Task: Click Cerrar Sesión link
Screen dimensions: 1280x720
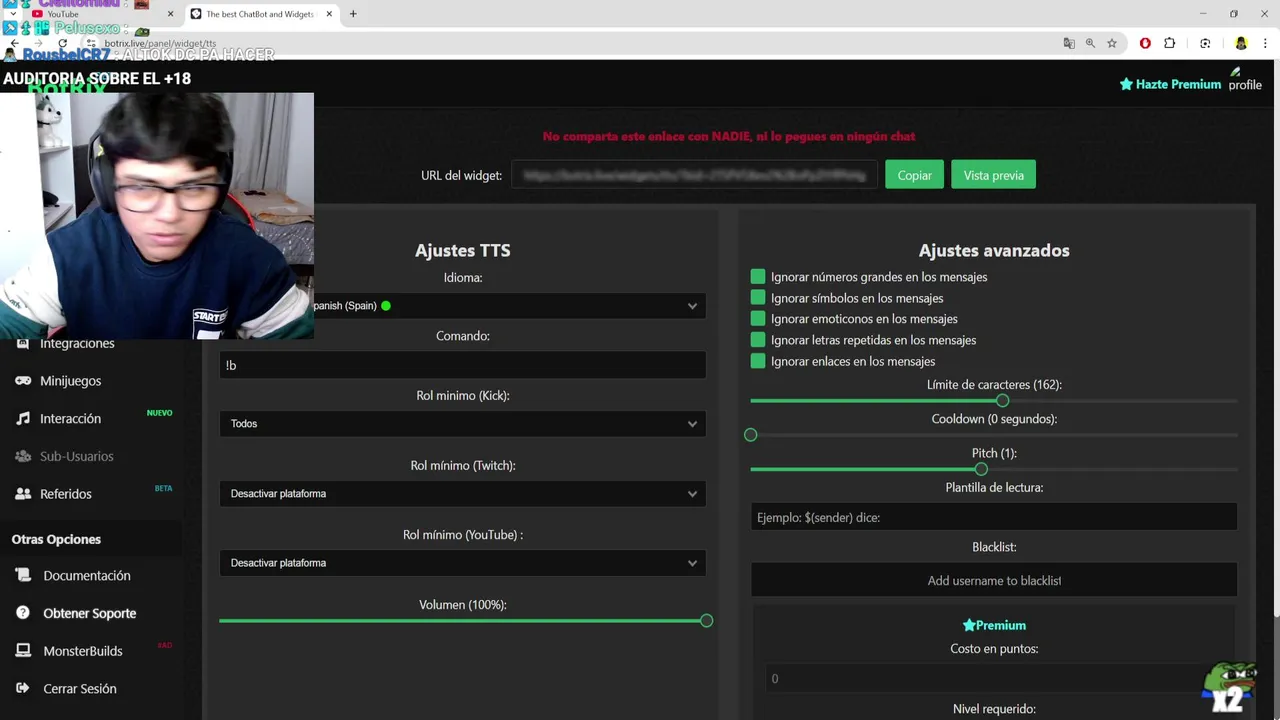Action: [79, 689]
